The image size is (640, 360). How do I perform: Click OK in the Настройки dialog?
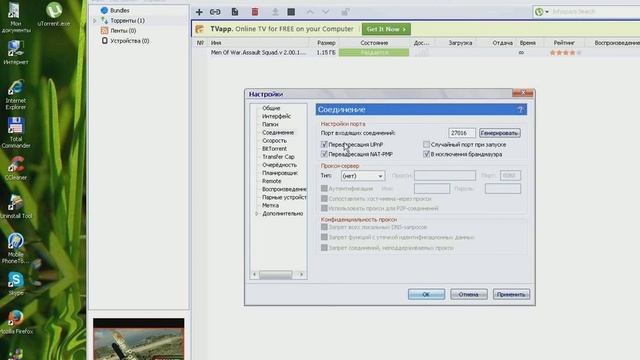426,294
